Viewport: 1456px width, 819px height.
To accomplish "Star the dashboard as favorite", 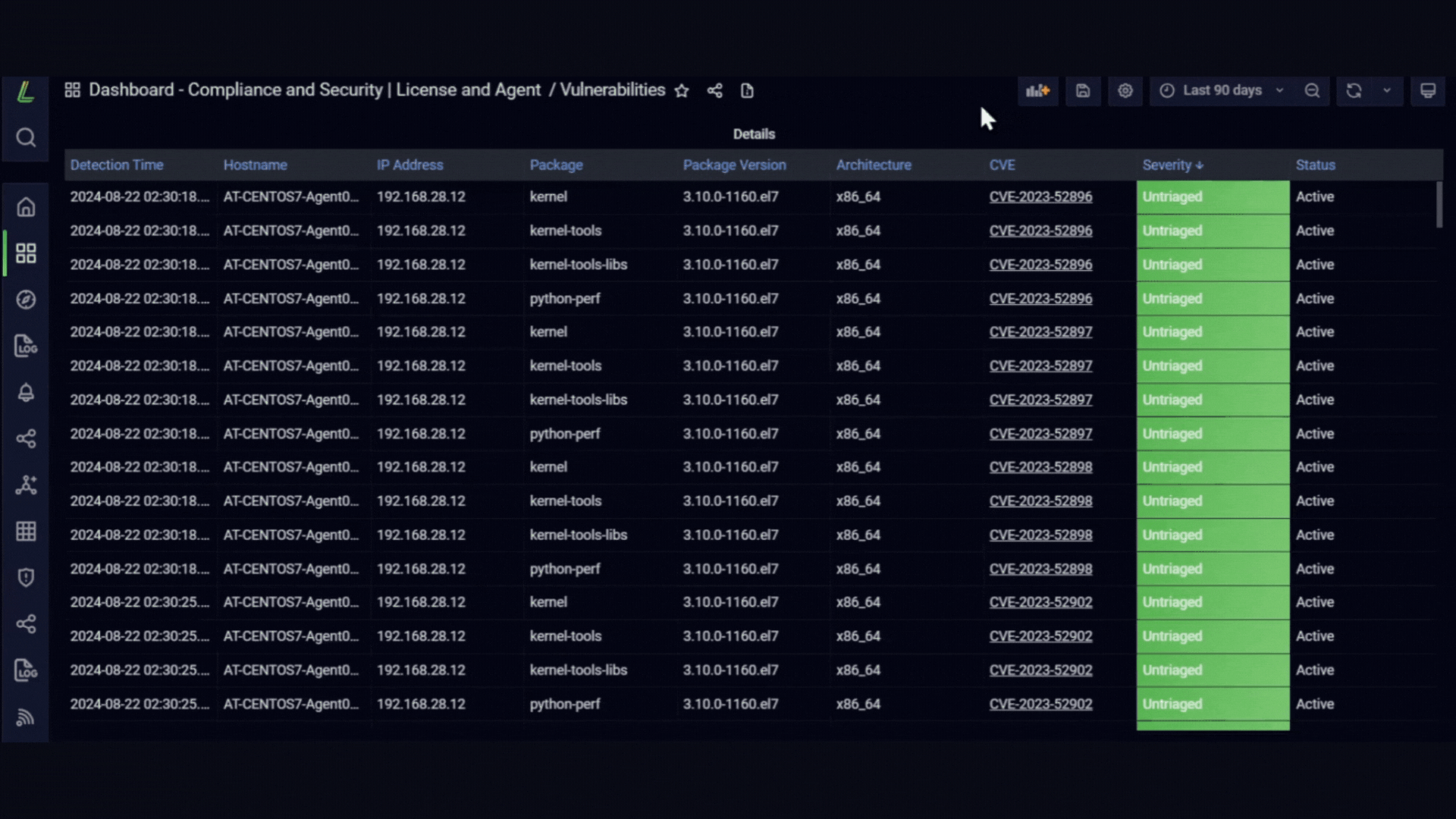I will point(682,91).
